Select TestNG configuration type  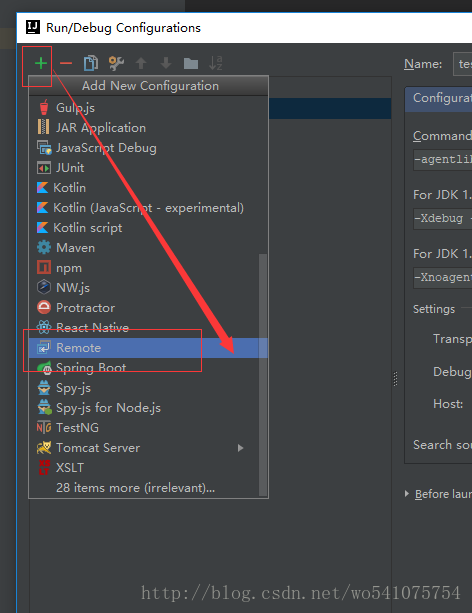pos(144,427)
